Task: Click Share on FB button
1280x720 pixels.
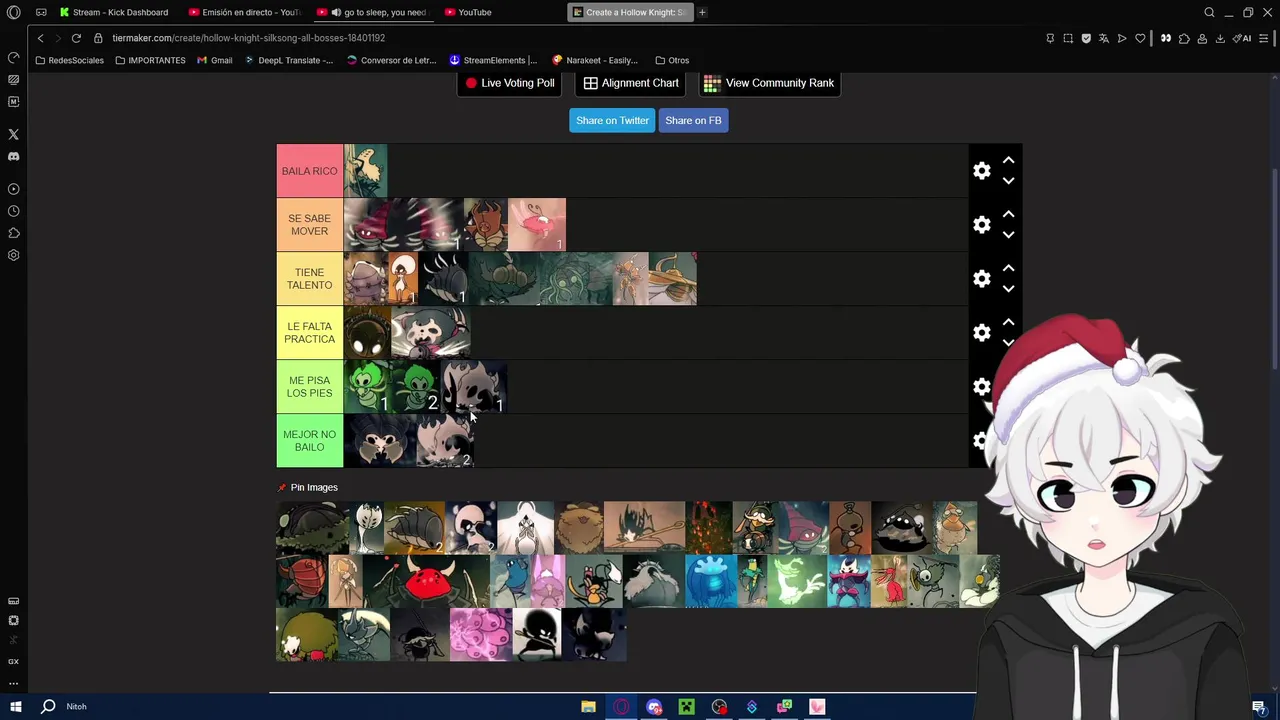Action: point(693,120)
